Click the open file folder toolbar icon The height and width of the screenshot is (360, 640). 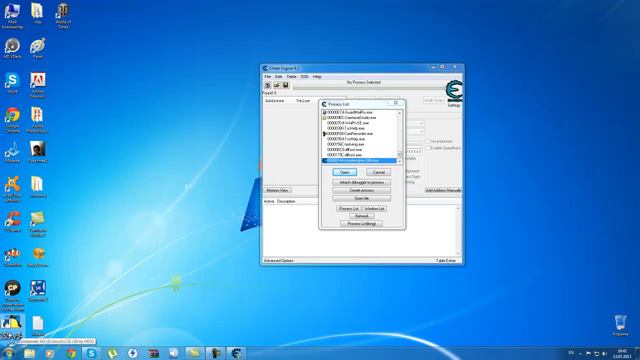click(x=277, y=85)
